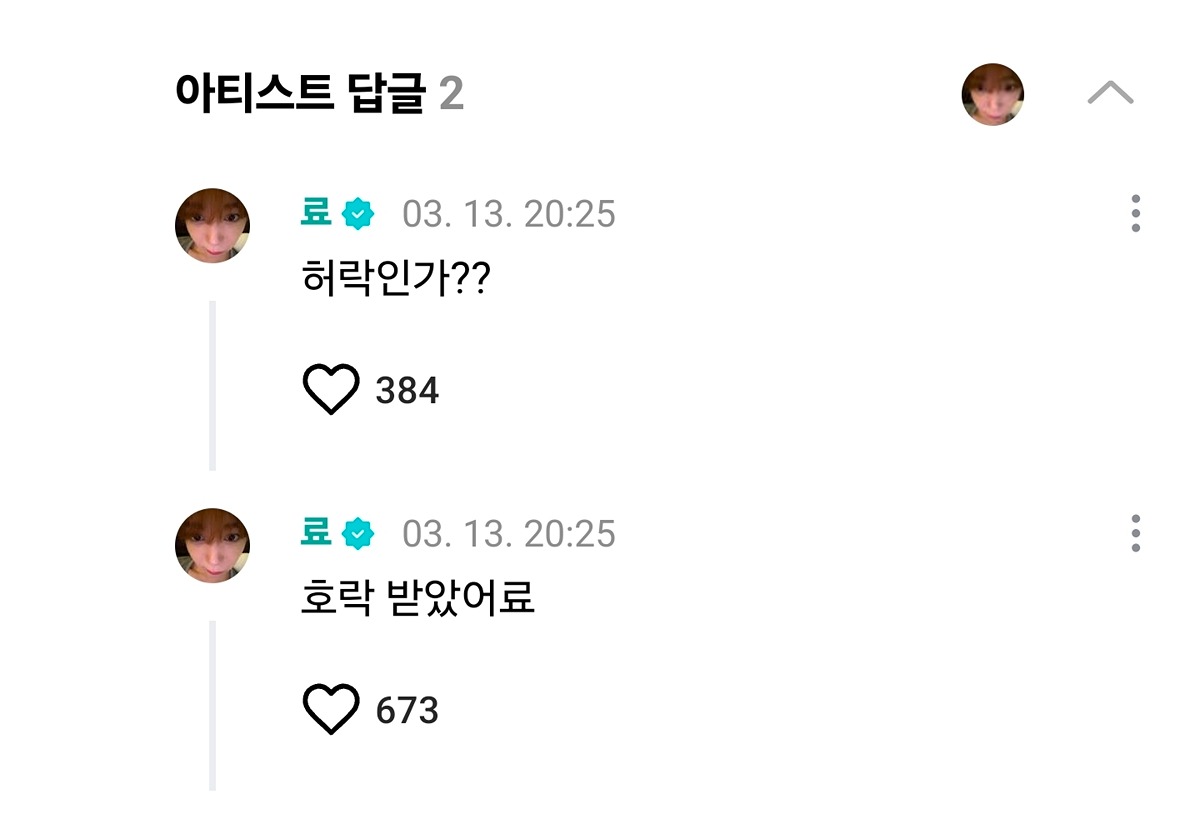Click the thread line under the first reply avatar
This screenshot has height=824, width=1200.
point(212,385)
